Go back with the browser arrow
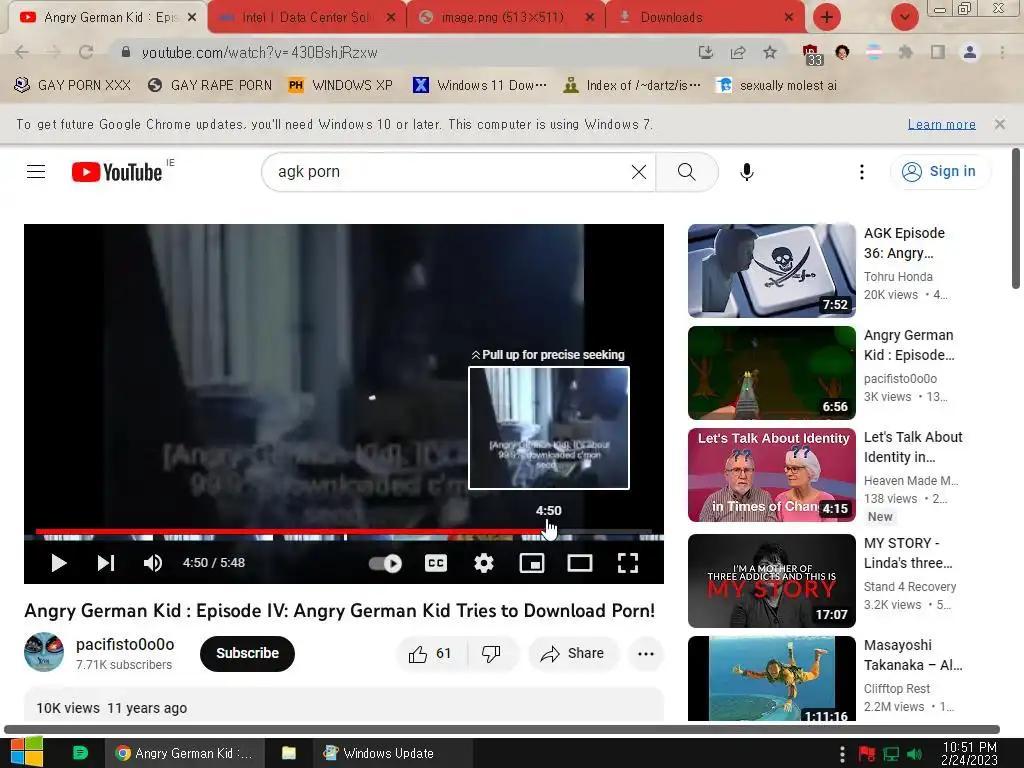Screen dimensions: 1024x768 point(22,52)
